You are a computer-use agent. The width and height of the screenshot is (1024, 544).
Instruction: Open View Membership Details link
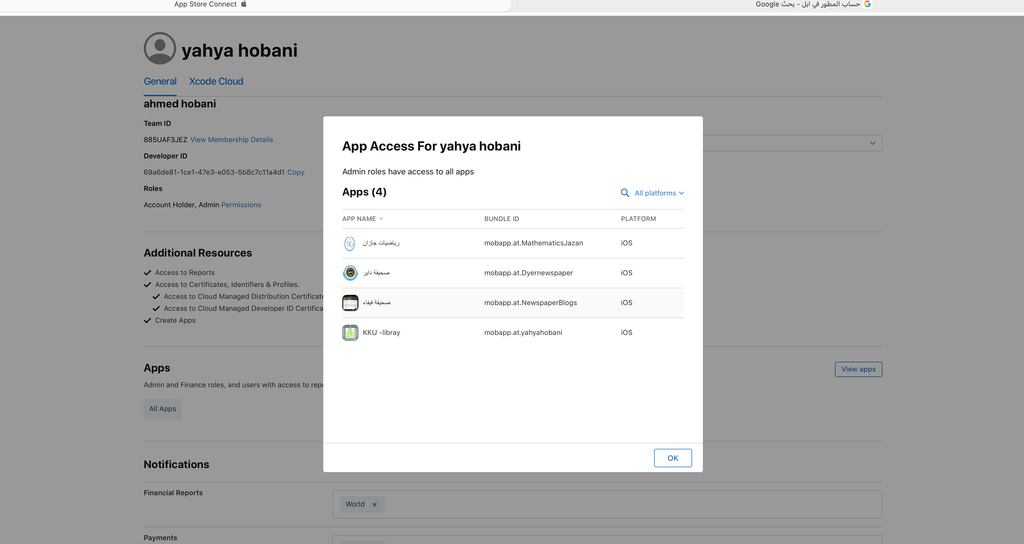(x=232, y=140)
